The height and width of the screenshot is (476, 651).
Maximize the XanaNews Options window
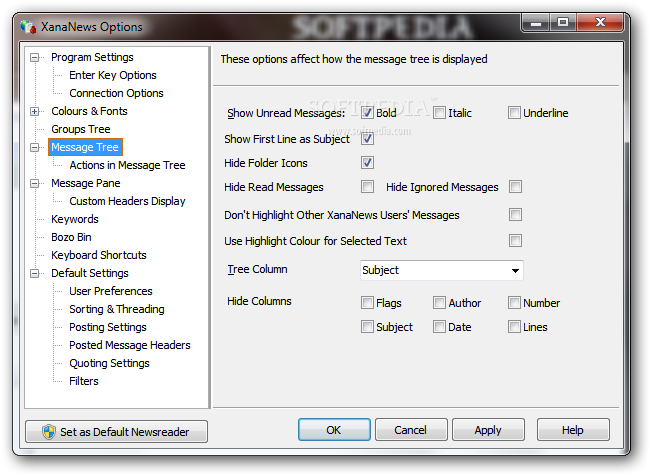click(563, 22)
